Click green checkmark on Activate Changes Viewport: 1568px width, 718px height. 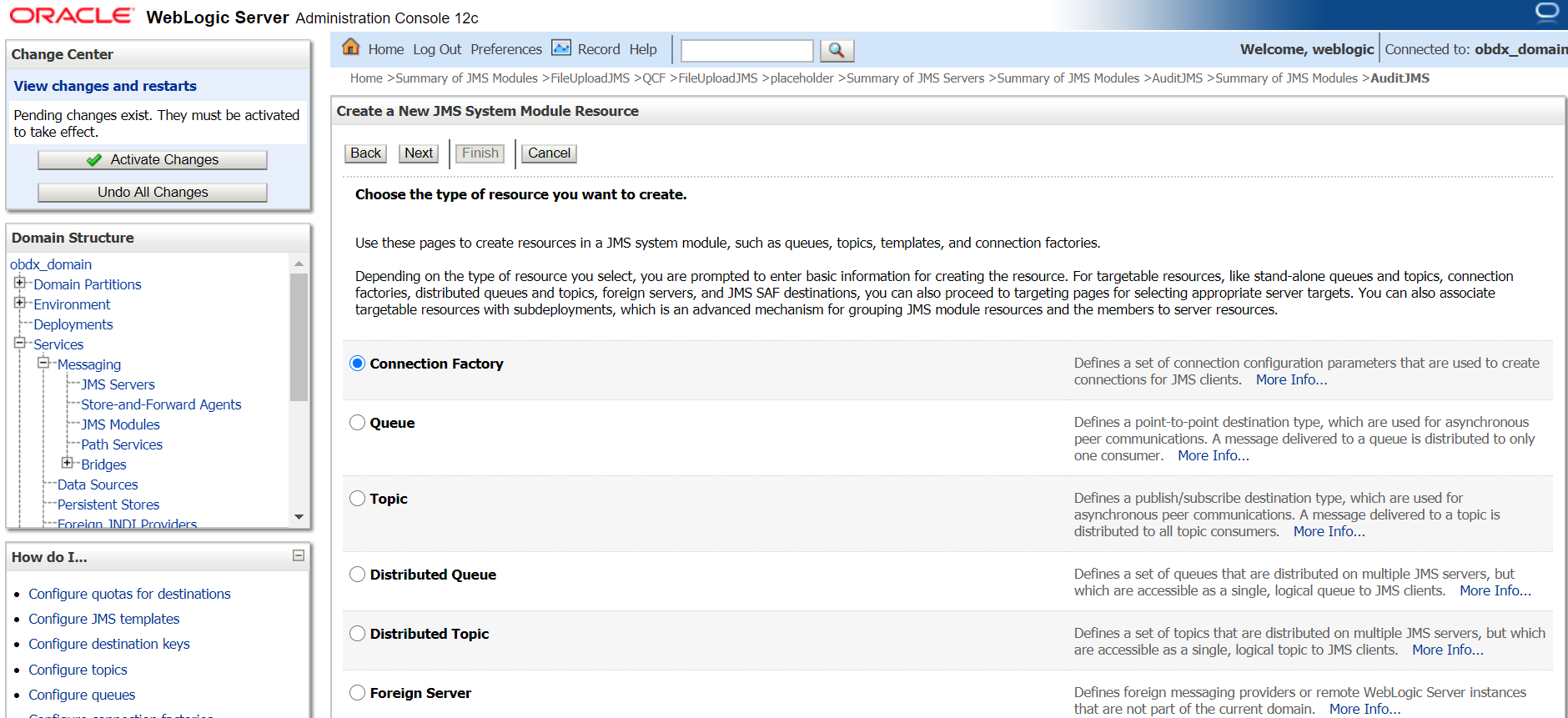click(94, 160)
